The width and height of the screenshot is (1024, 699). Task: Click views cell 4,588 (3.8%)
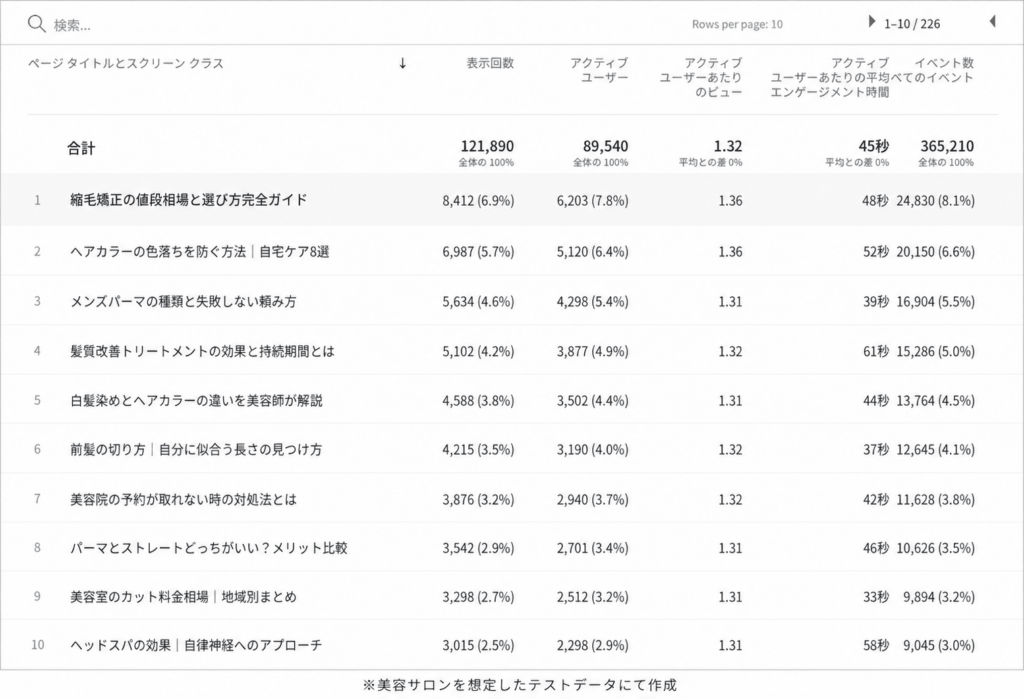(x=478, y=400)
